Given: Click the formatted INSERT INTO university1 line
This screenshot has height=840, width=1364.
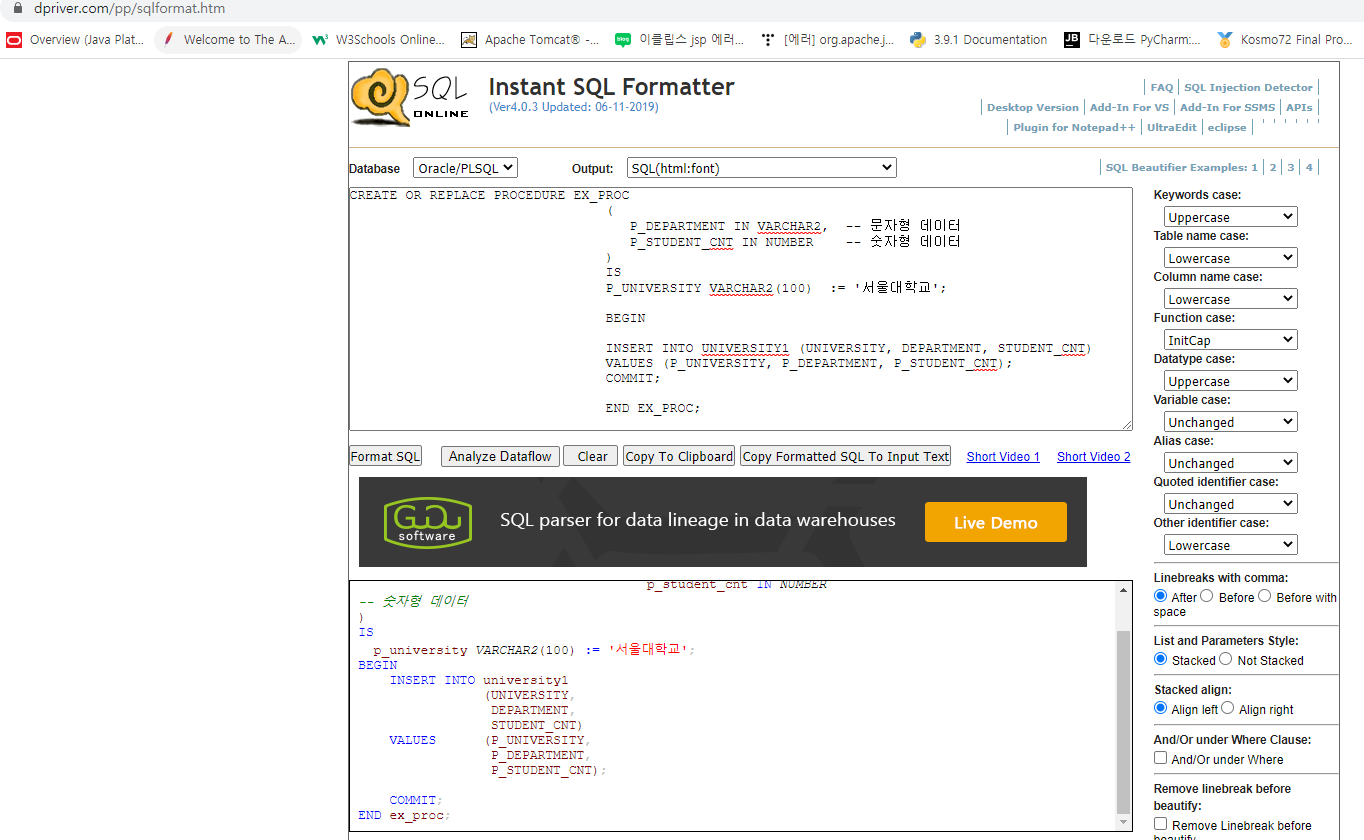Looking at the screenshot, I should pos(478,680).
